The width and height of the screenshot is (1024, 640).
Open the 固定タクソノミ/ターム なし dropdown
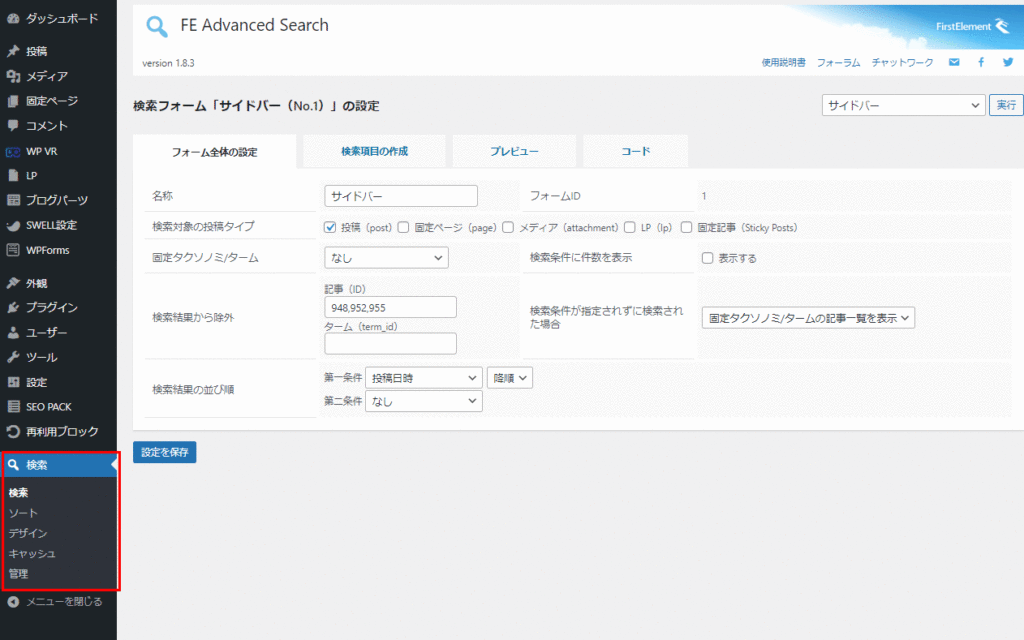point(387,258)
